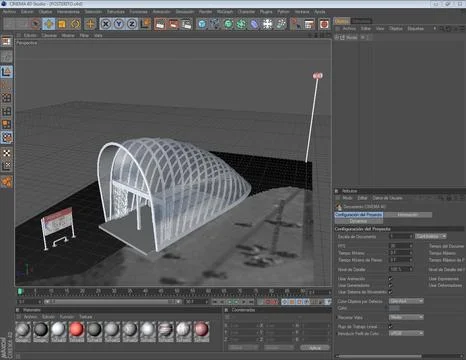Screen dimensions: 466x360
Task: Open the viewport Cámaras menu
Action: coord(49,35)
